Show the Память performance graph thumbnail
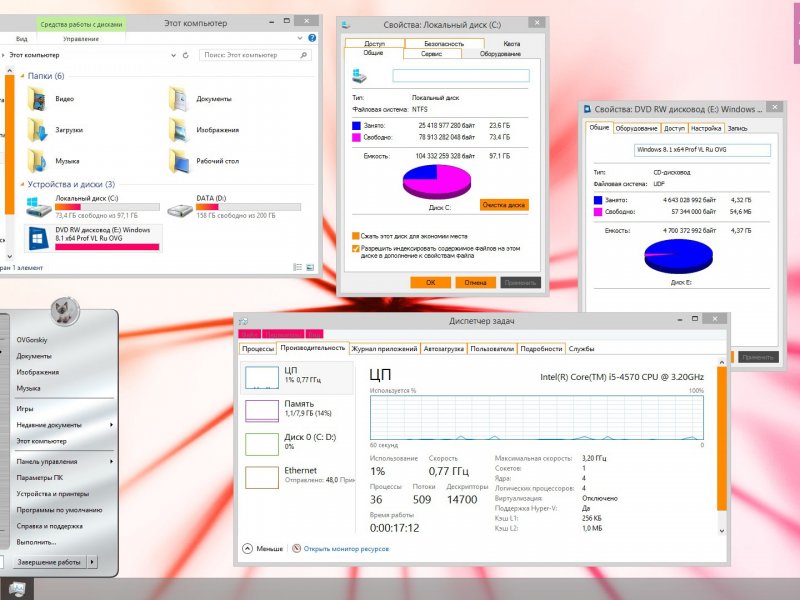 262,411
